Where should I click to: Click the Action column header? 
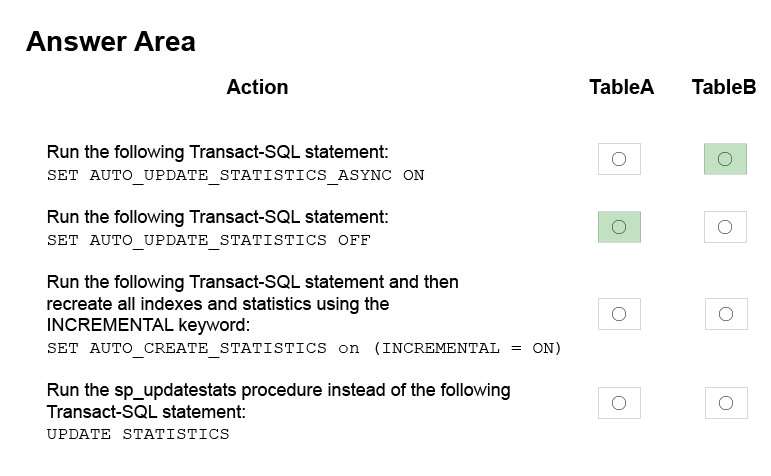click(257, 87)
